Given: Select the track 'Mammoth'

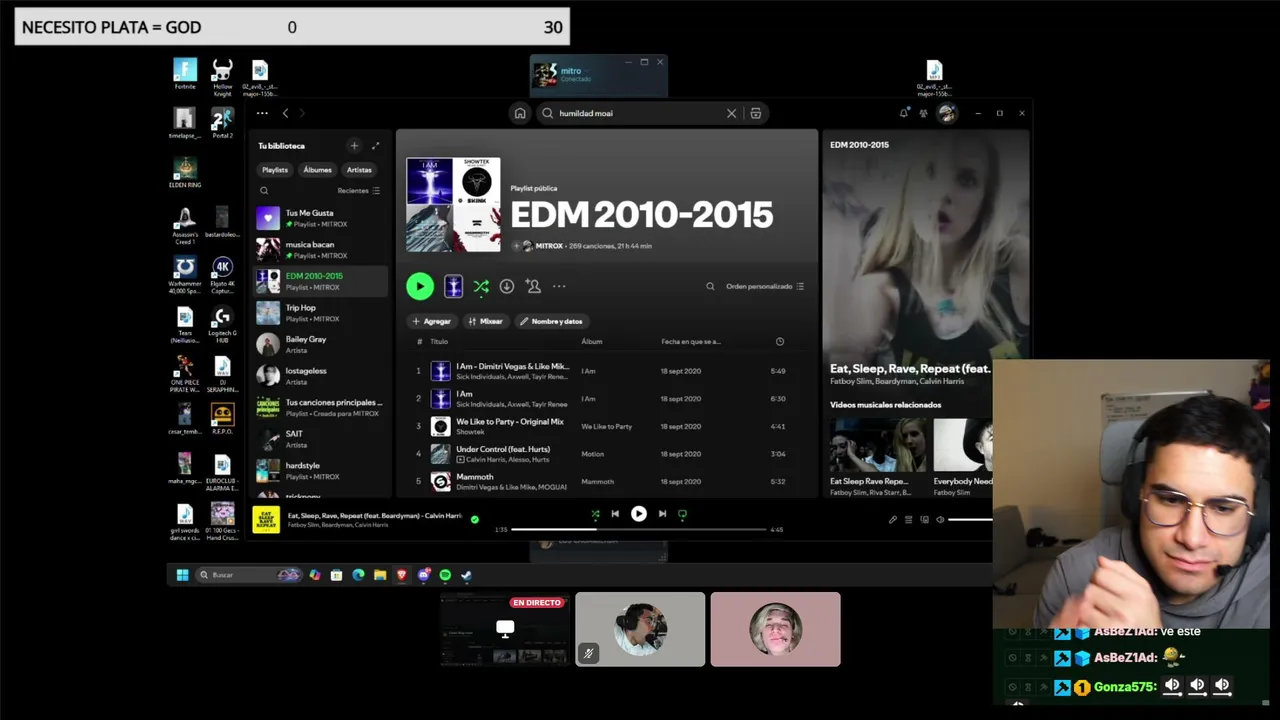Looking at the screenshot, I should [475, 477].
